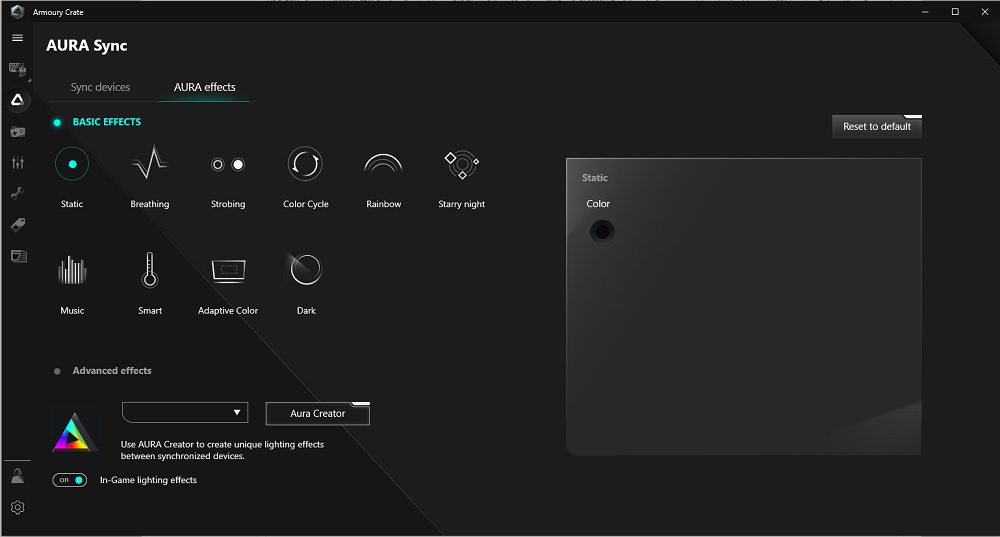Select the Smart thermometer effect icon
Viewport: 1000px width, 537px height.
click(150, 270)
